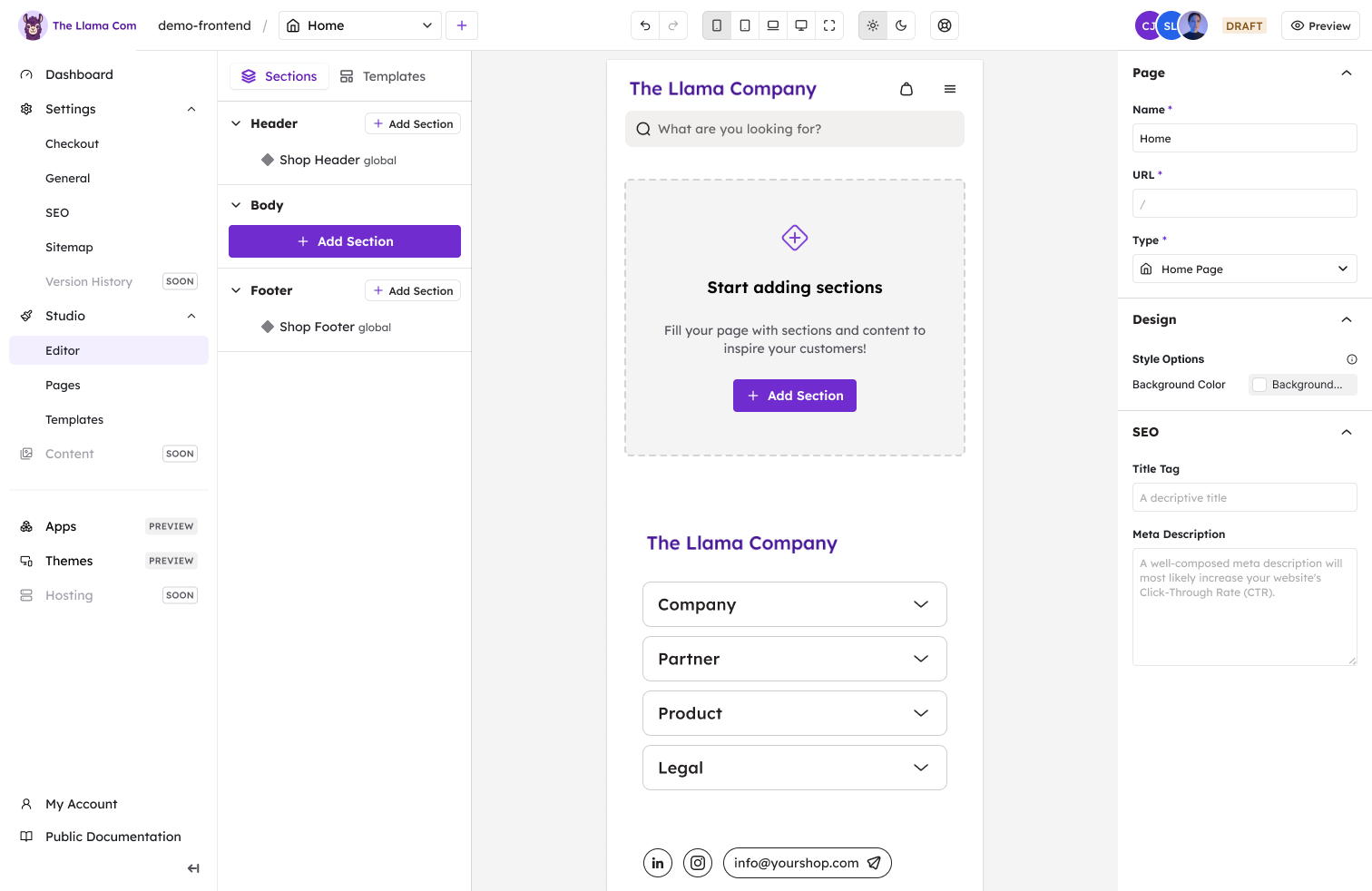Click the purple Add Section button under Body
Screen dimensions: 1372x891
(345, 241)
